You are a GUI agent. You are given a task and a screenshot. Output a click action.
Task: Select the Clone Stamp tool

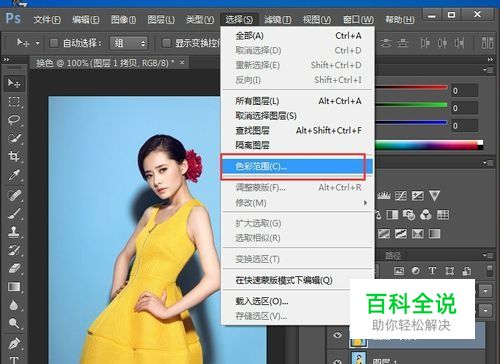[14, 232]
